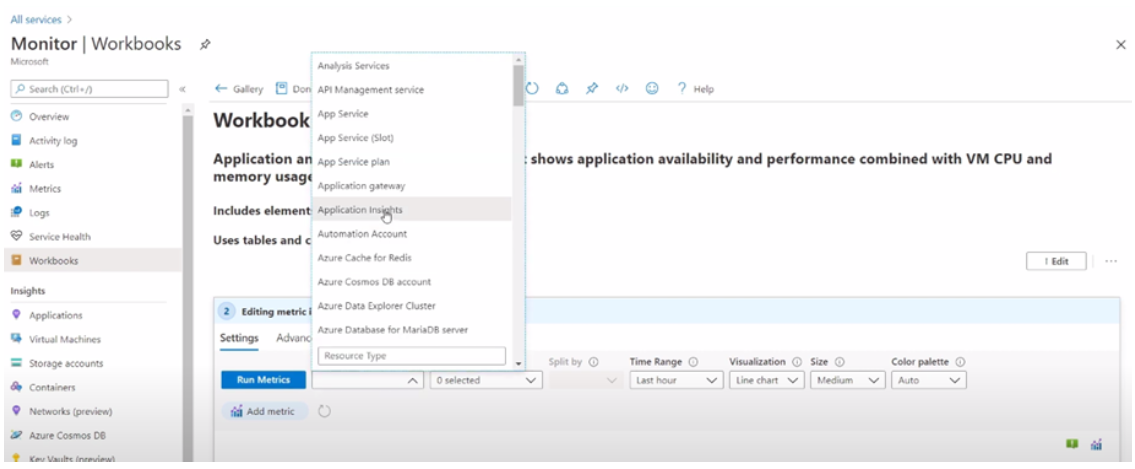Click the Time Range info icon

[693, 361]
